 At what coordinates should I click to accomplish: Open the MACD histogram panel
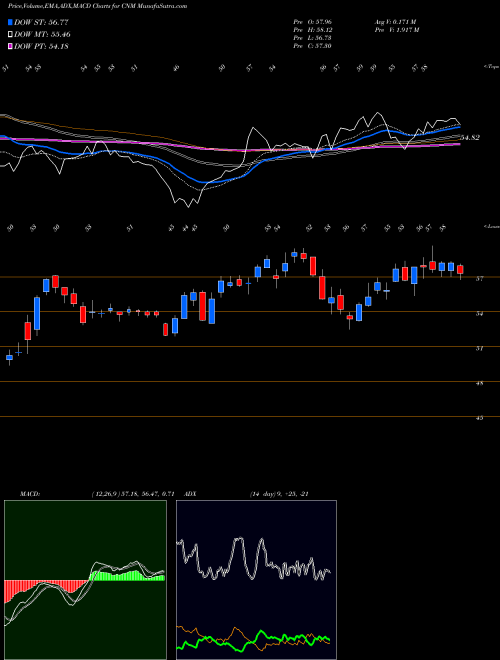point(85,580)
